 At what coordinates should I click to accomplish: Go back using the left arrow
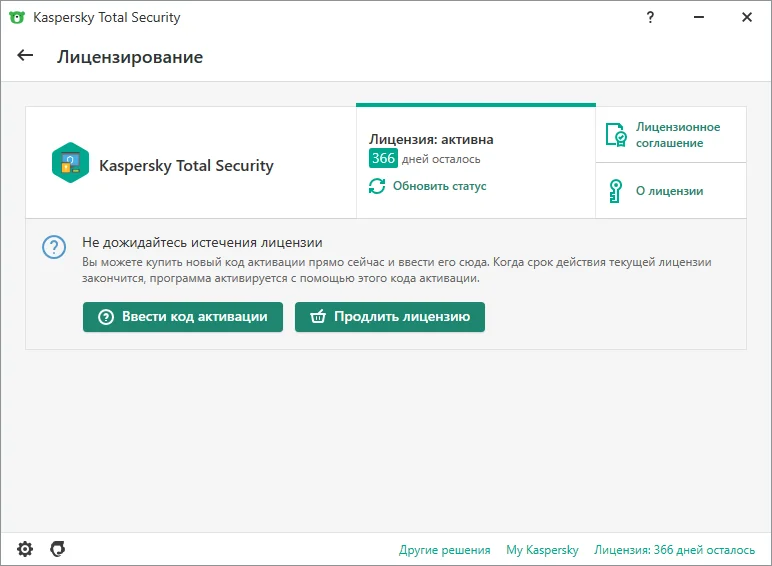[25, 56]
